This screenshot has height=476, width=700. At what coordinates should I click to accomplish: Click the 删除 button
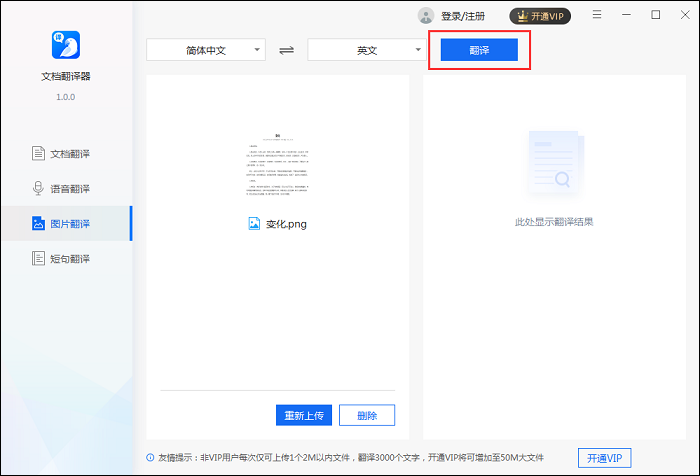[x=367, y=415]
